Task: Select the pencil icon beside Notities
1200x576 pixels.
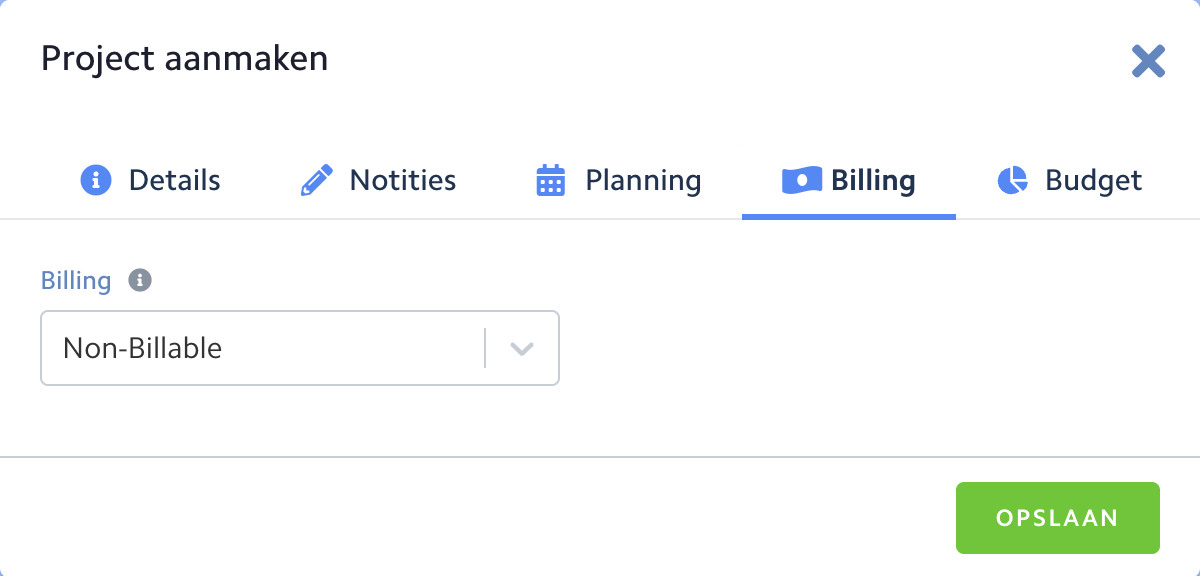Action: click(x=317, y=179)
